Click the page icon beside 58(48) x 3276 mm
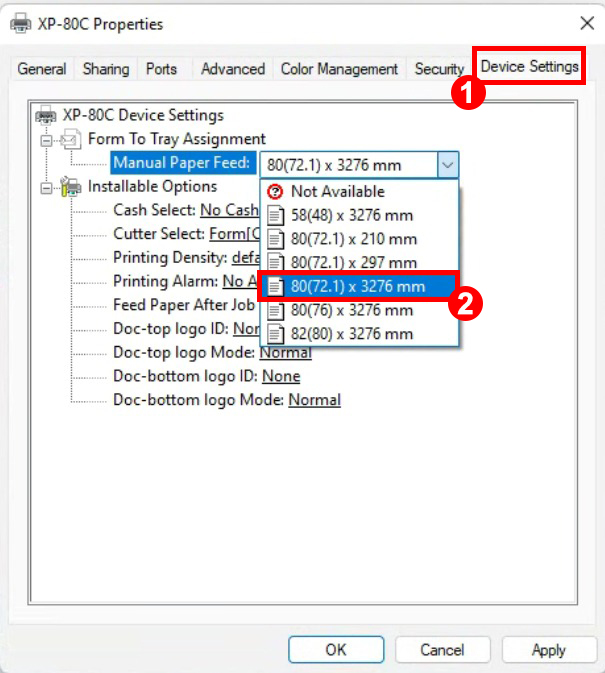The width and height of the screenshot is (605, 673). [x=275, y=215]
